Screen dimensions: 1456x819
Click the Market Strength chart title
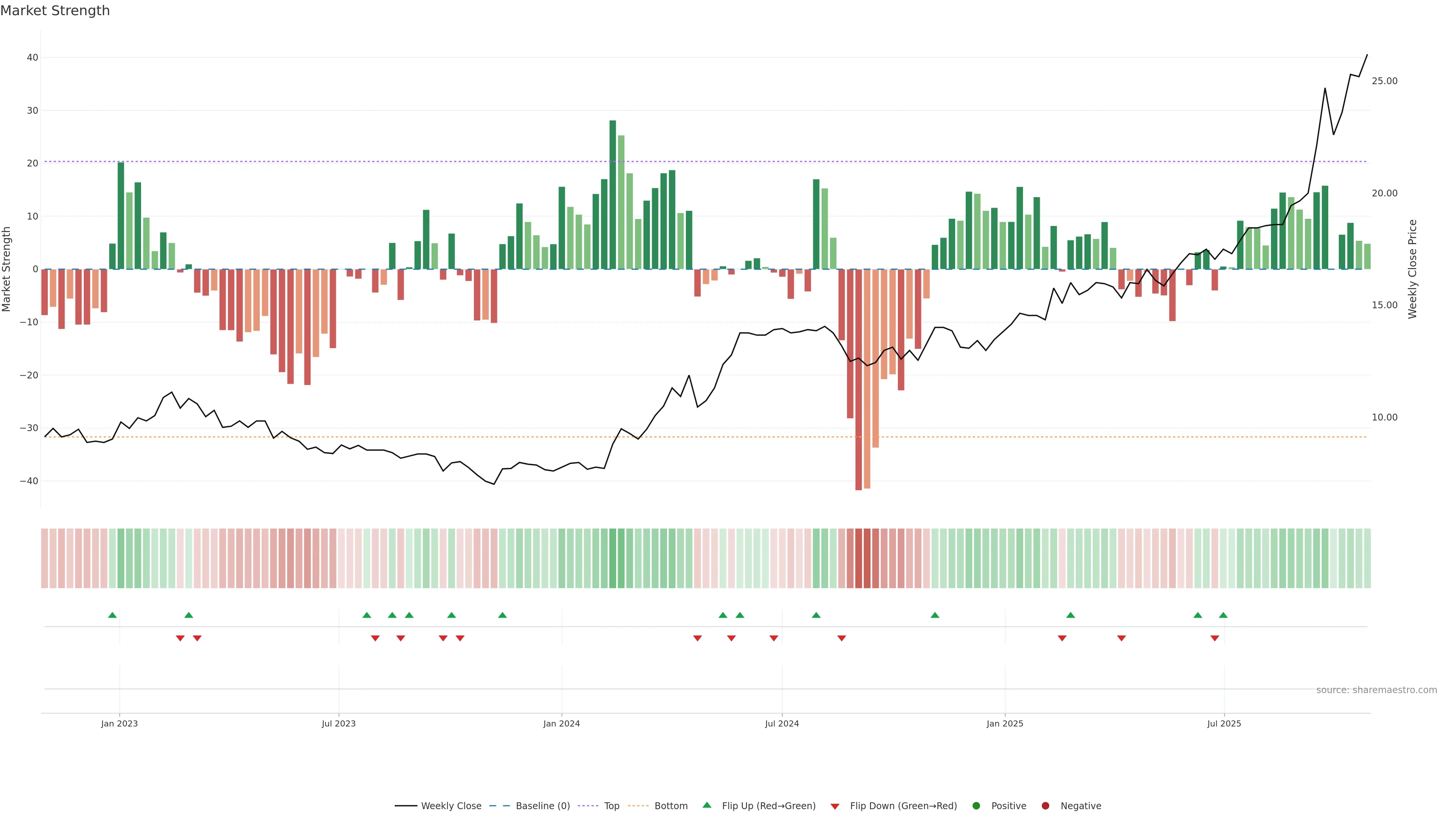(x=55, y=11)
